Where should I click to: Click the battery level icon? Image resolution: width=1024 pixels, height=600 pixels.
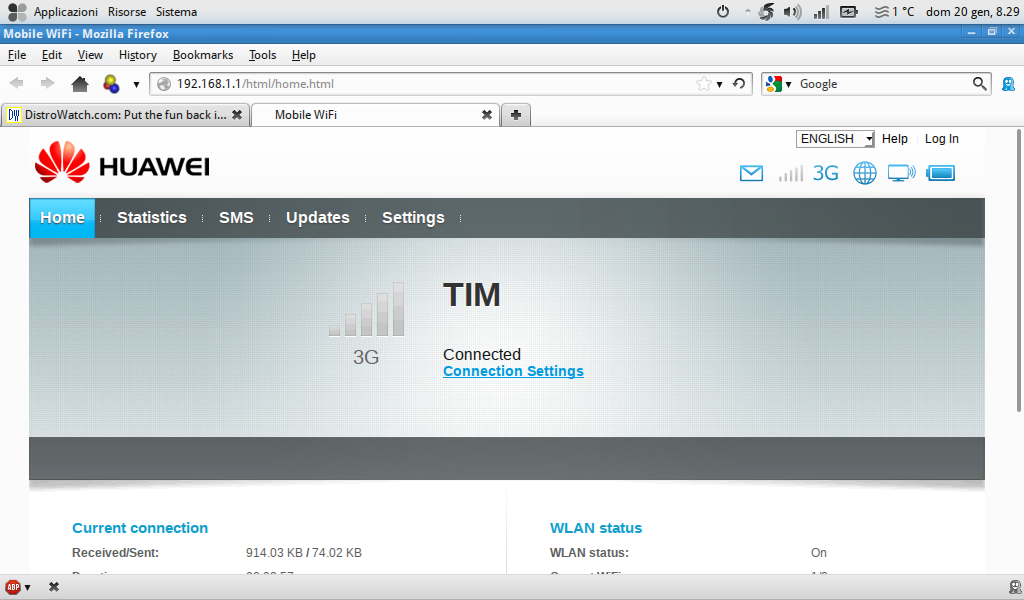pos(940,173)
